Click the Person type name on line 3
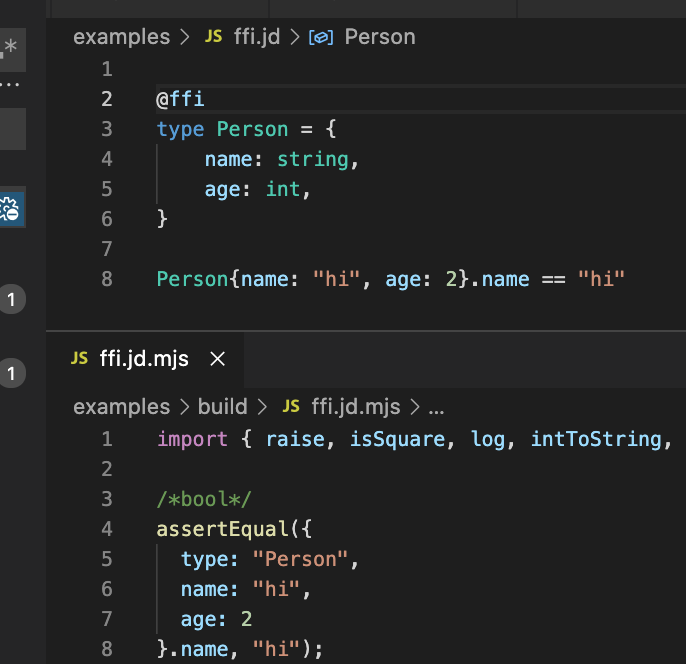The width and height of the screenshot is (686, 664). [x=252, y=129]
